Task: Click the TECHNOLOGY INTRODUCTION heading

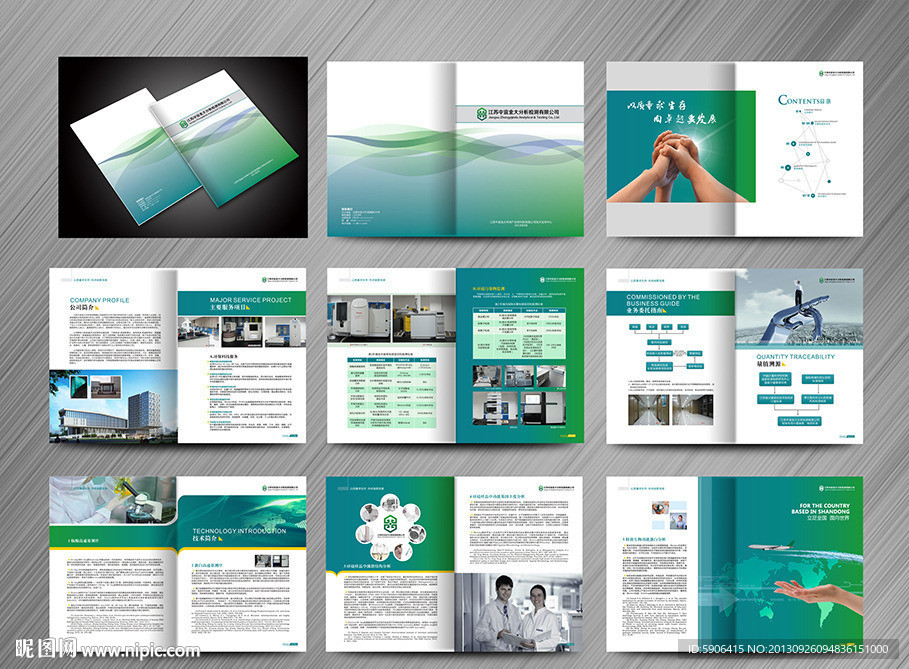Action: click(x=239, y=530)
